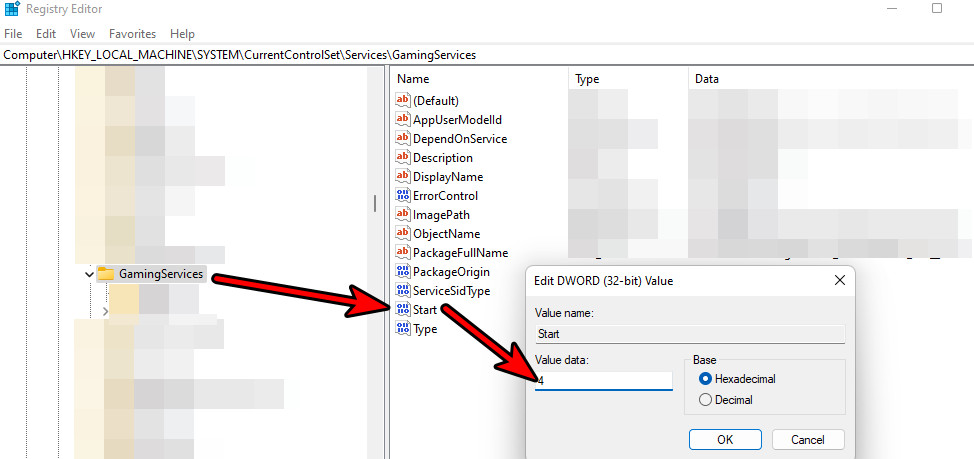The width and height of the screenshot is (974, 459).
Task: Select the GamingServices key label
Action: click(x=161, y=274)
